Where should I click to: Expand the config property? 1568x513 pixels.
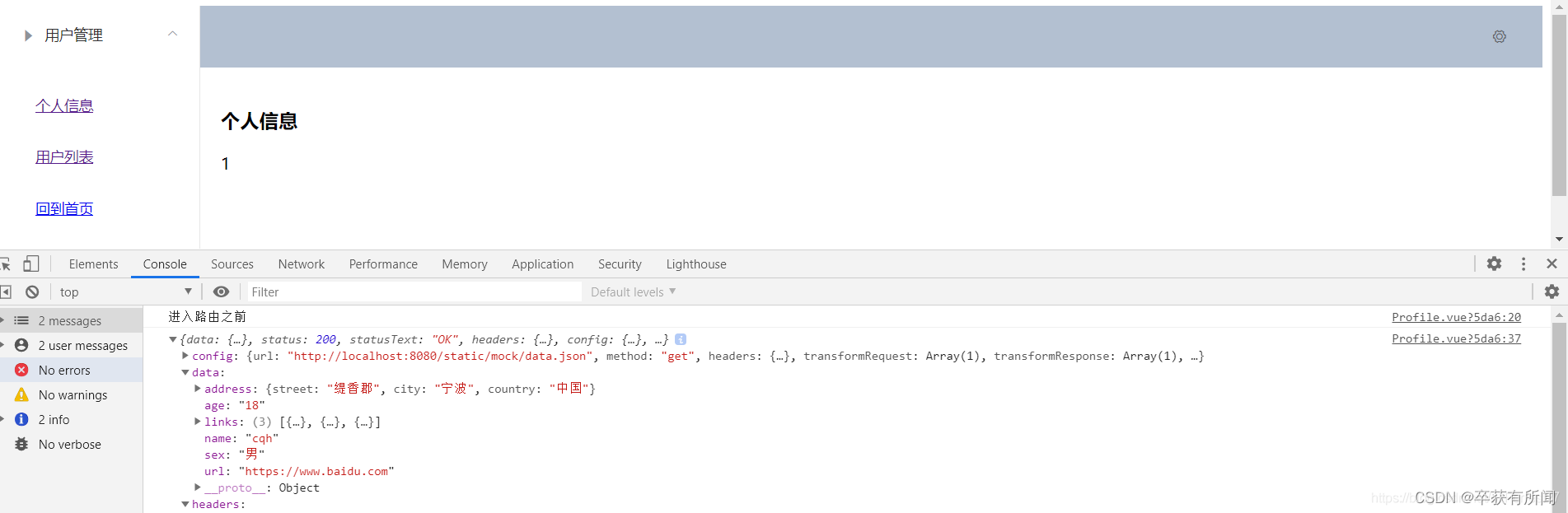coord(185,356)
